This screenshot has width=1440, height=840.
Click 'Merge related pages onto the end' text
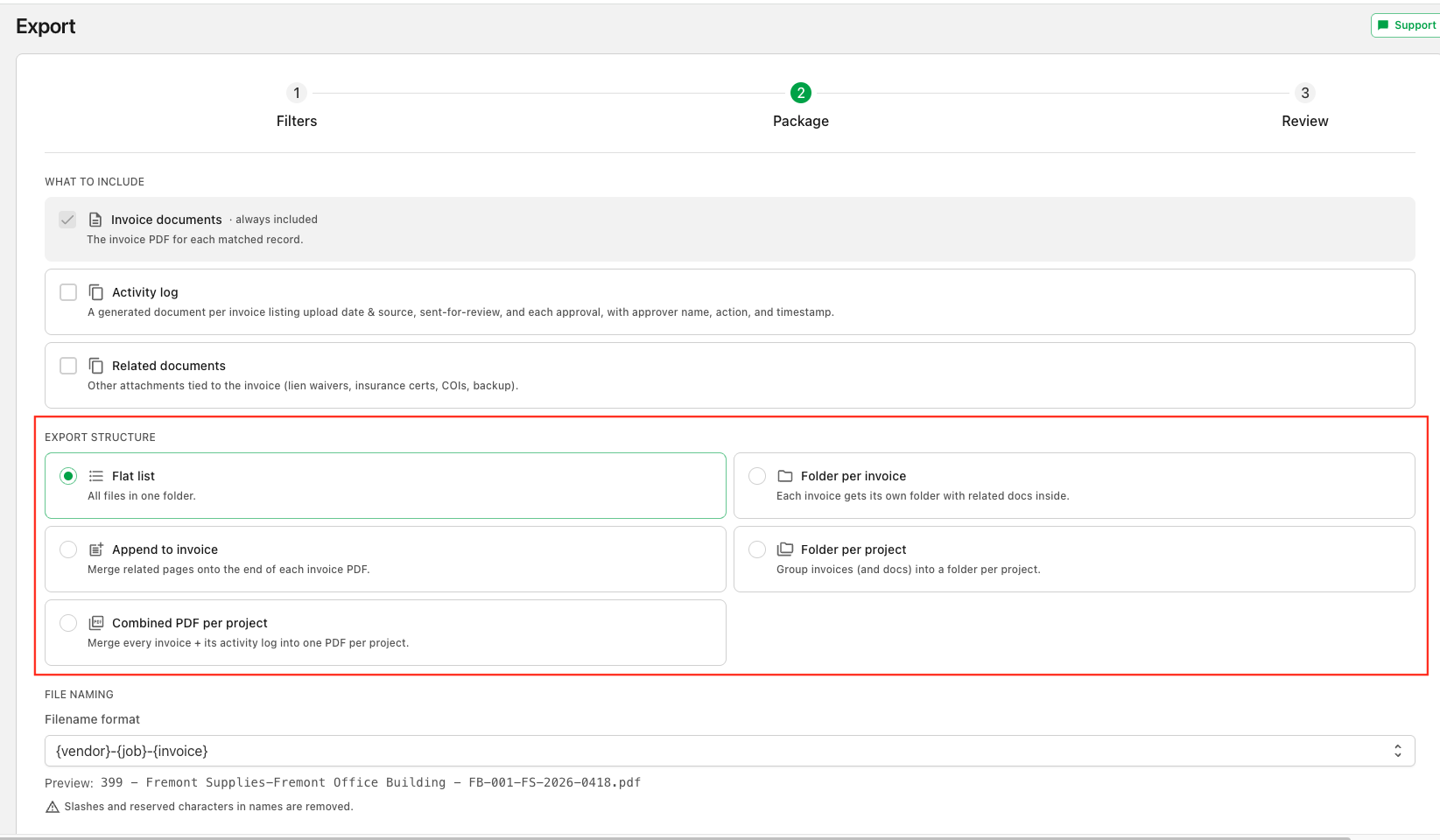pyautogui.click(x=228, y=570)
